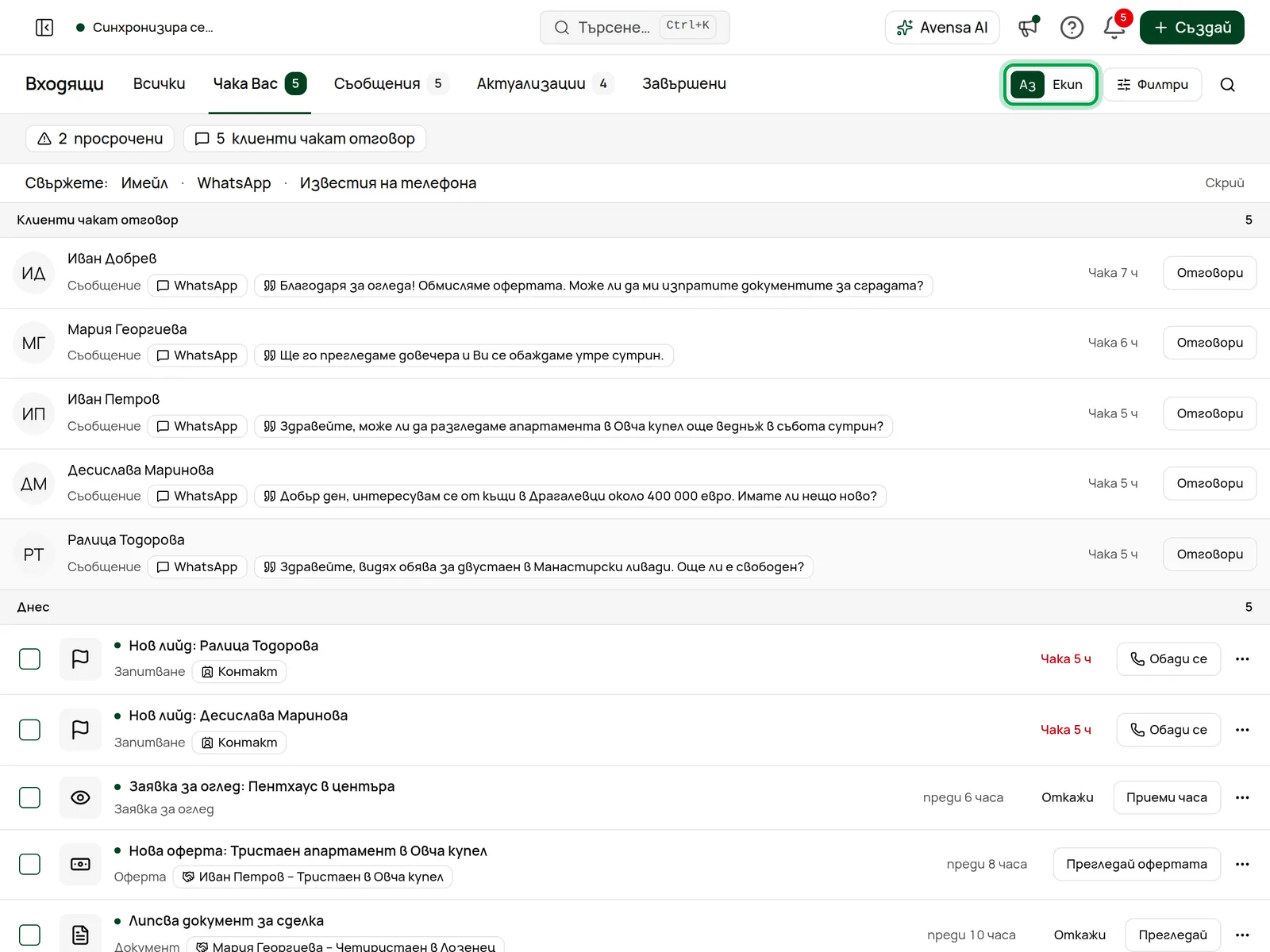Hide the connect banner via Скрий

(x=1225, y=183)
